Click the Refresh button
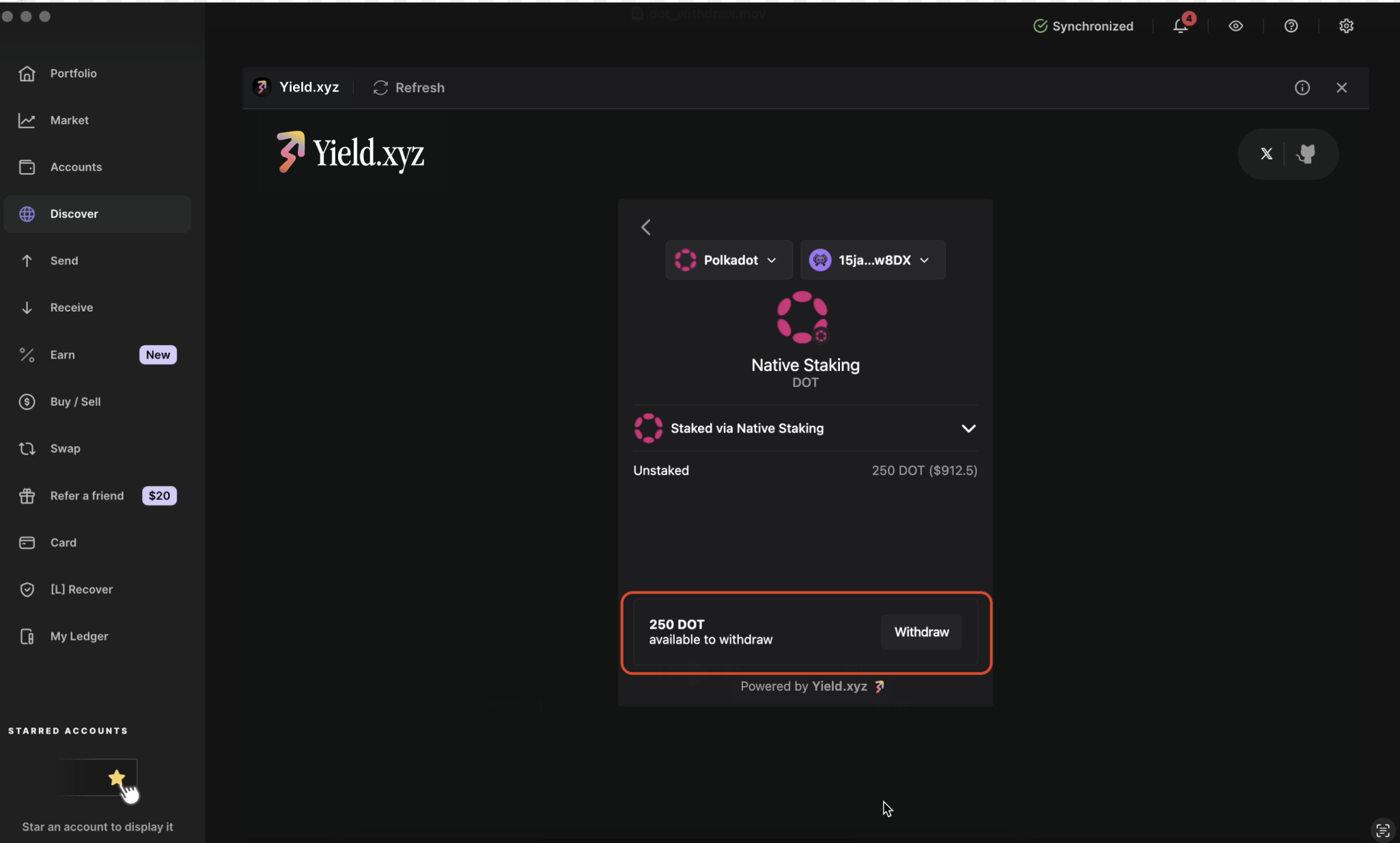The width and height of the screenshot is (1400, 843). tap(408, 87)
